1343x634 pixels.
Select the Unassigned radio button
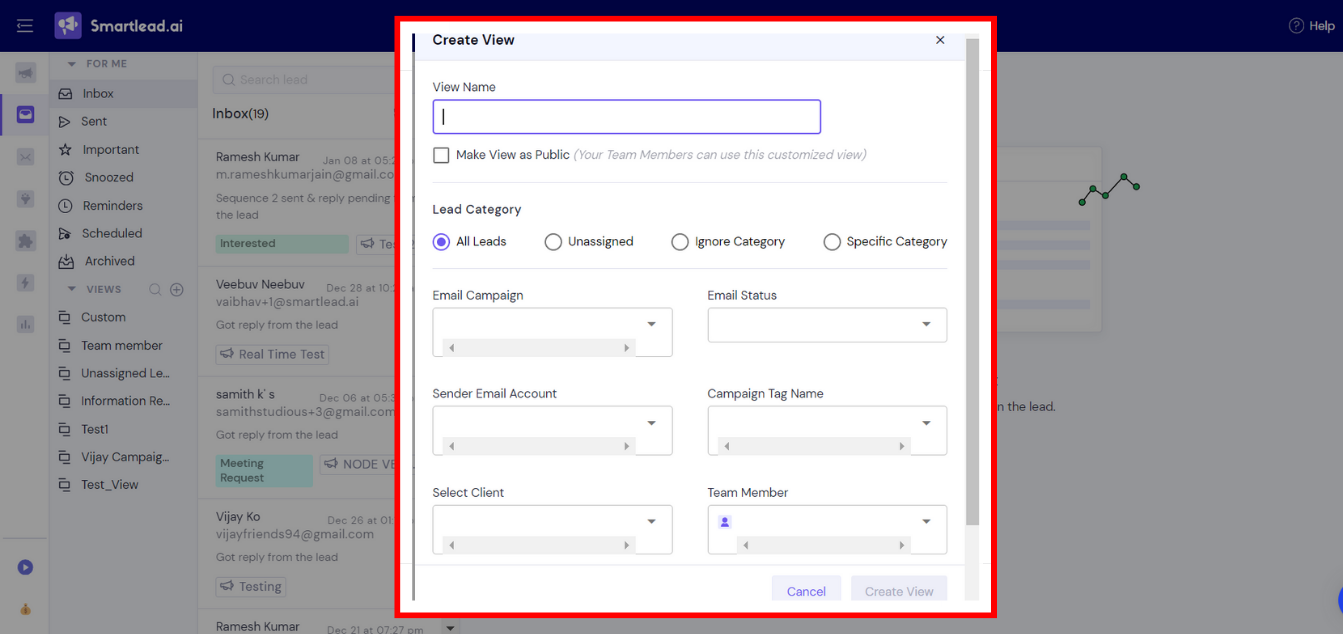[x=553, y=241]
